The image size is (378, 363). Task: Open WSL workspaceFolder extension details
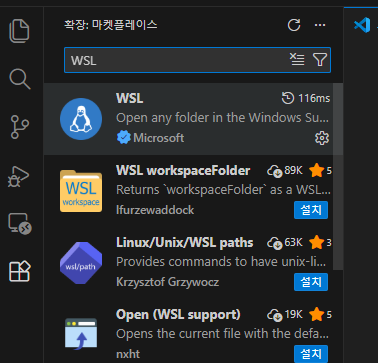point(188,191)
